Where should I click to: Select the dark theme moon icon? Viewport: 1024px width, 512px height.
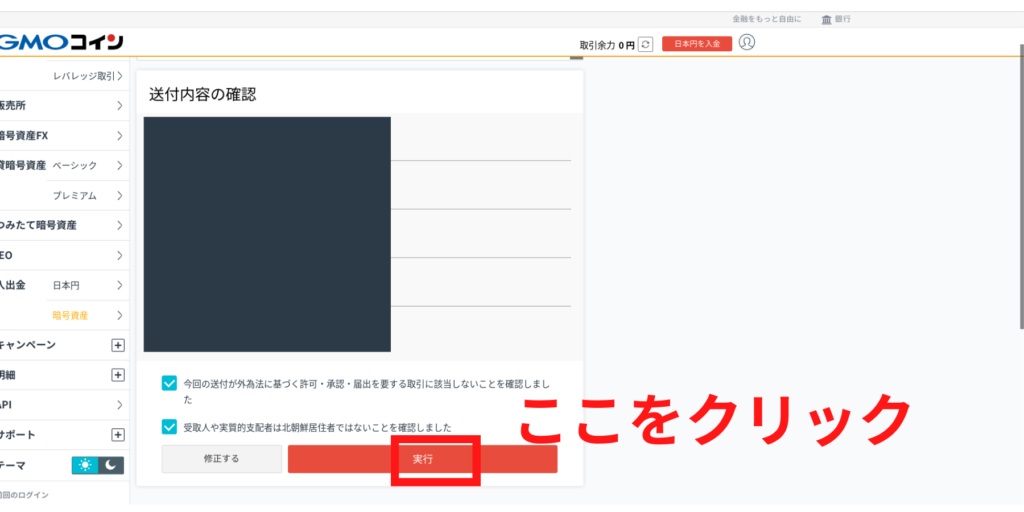pyautogui.click(x=111, y=465)
